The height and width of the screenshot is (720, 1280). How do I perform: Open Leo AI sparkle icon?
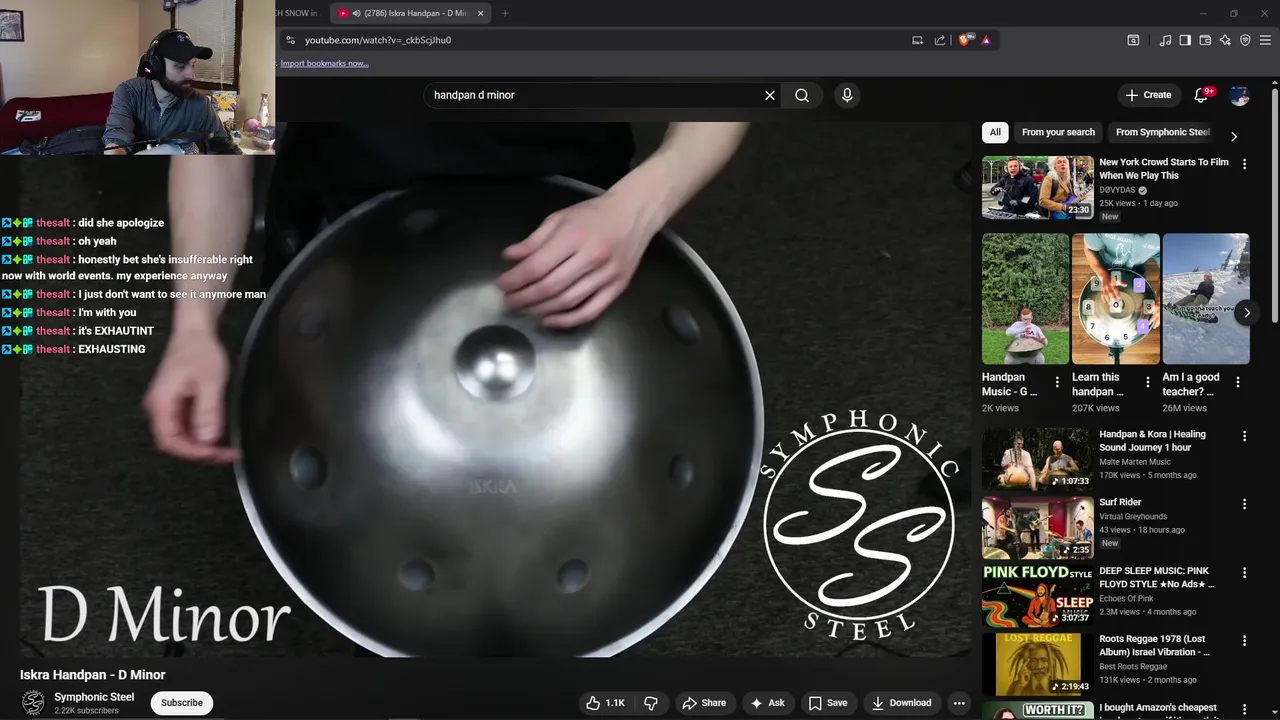tap(1225, 40)
